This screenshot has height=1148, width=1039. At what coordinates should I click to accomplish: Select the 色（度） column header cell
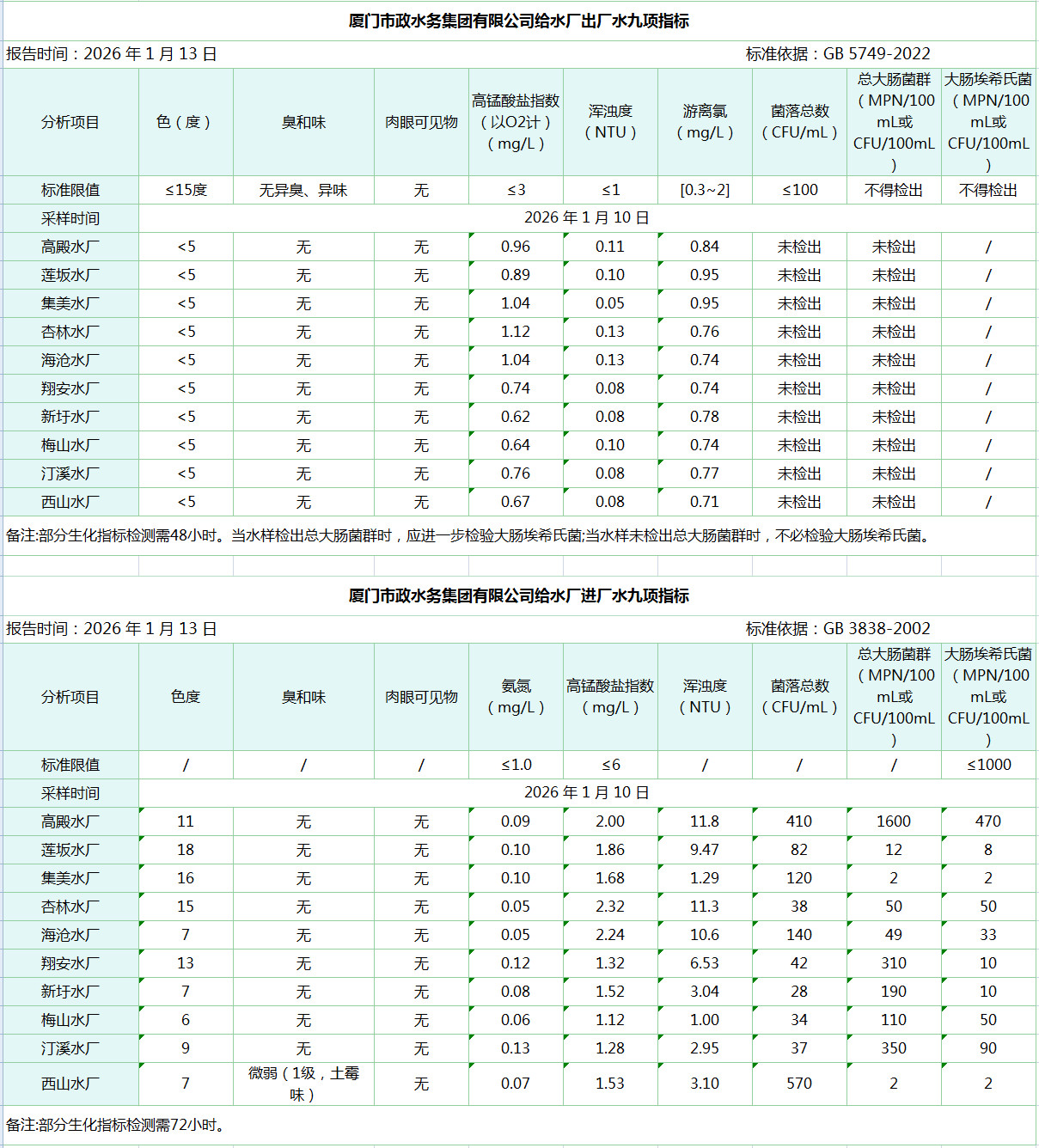(x=185, y=122)
